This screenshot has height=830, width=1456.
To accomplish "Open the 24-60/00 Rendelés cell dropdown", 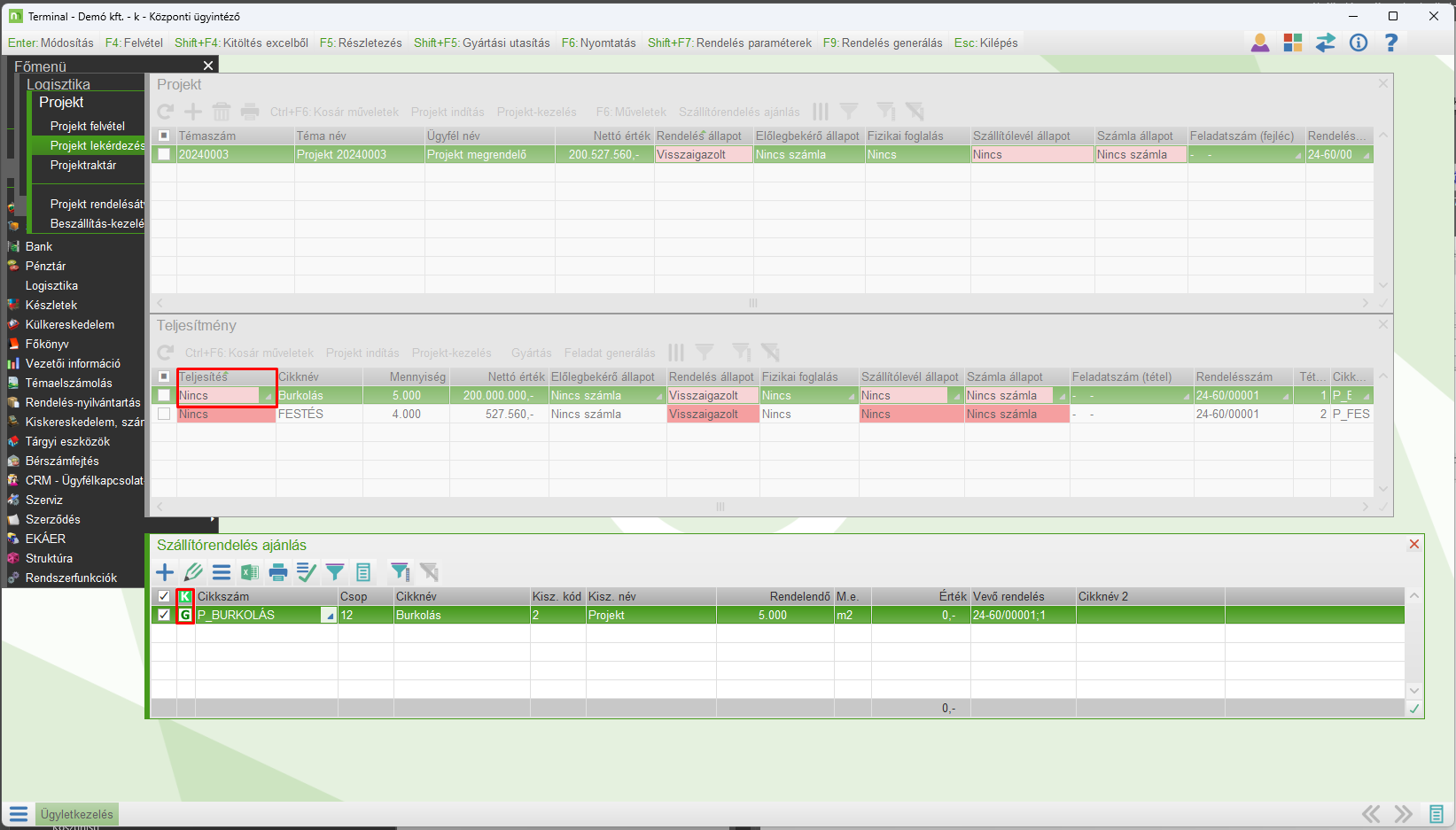I will (1366, 155).
